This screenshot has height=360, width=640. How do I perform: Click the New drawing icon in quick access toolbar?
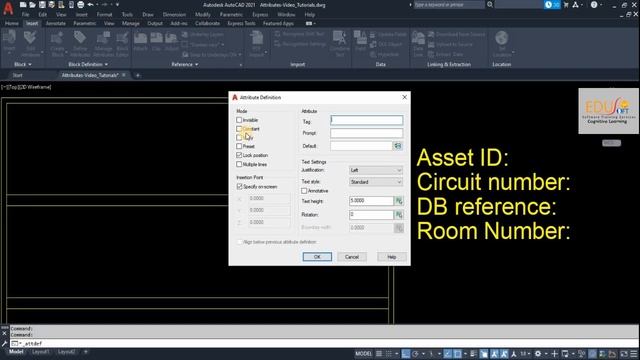pyautogui.click(x=23, y=5)
